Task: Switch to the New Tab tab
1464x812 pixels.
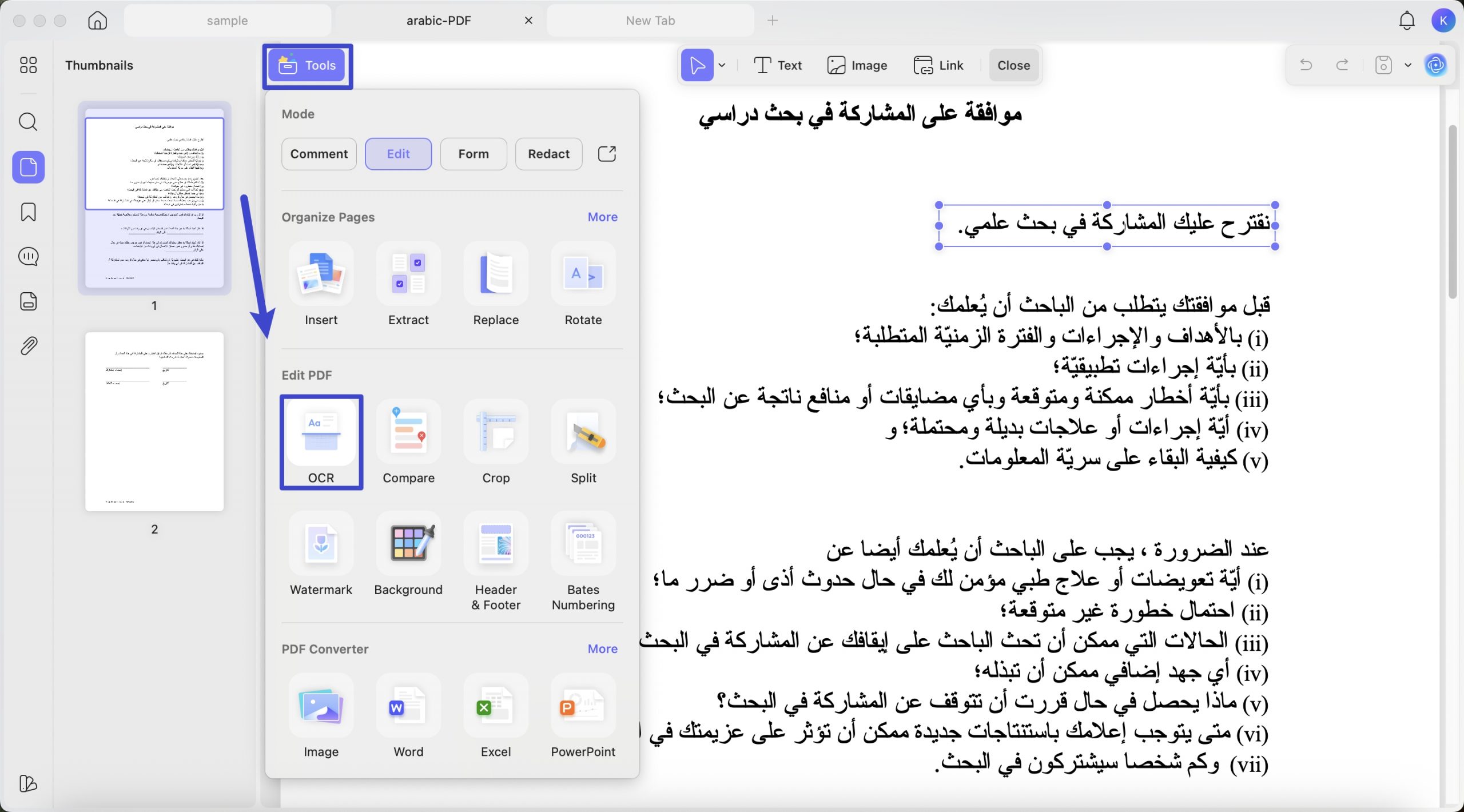Action: point(650,21)
